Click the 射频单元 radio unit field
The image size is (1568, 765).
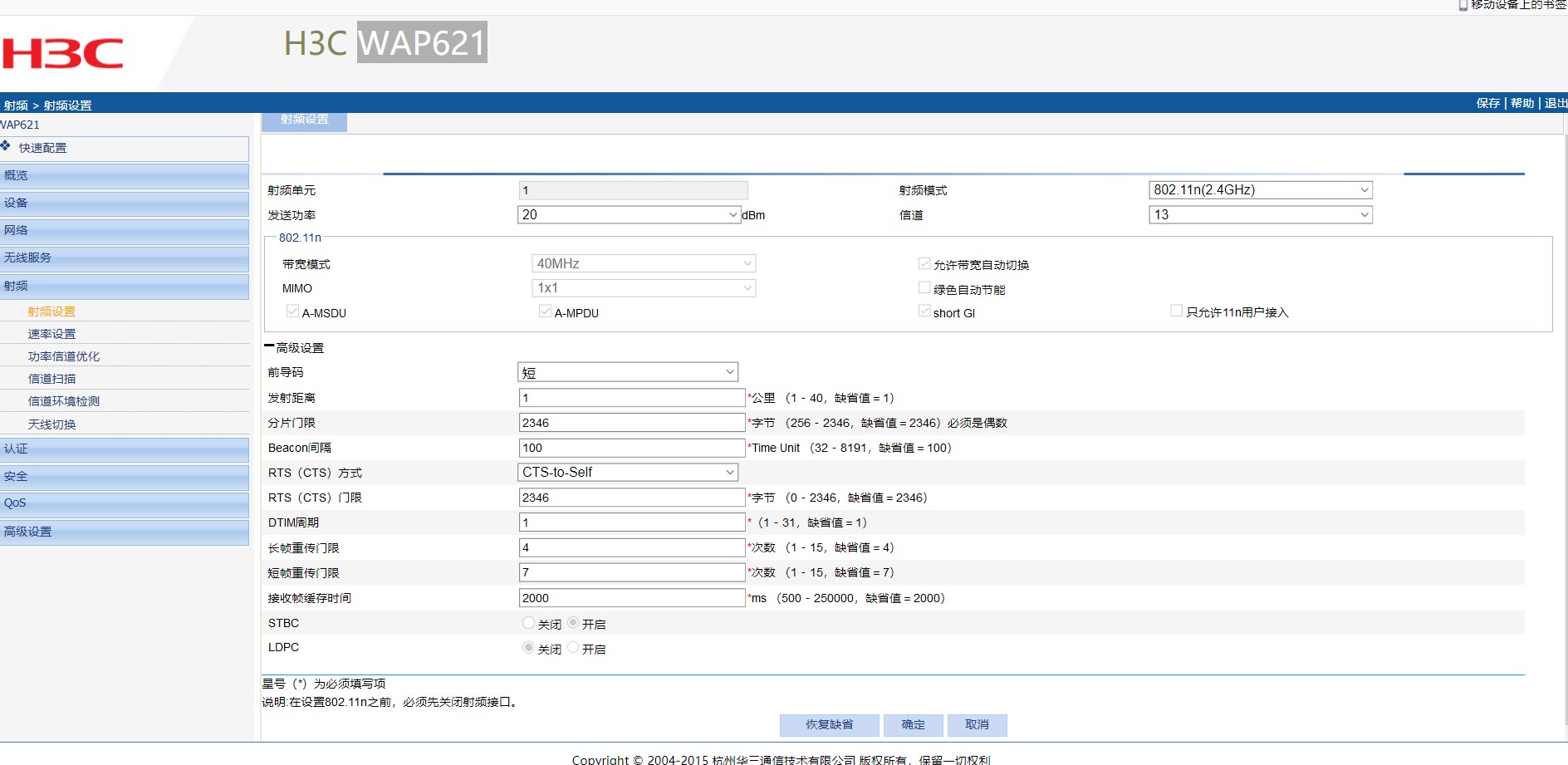pyautogui.click(x=633, y=190)
